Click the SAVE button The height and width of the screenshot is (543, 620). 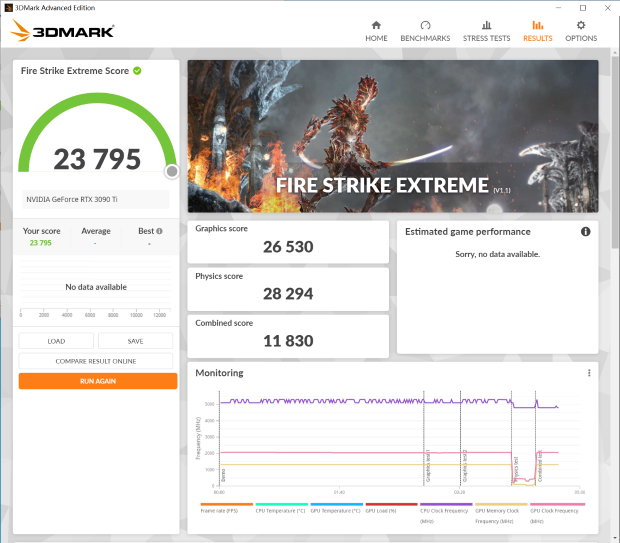click(135, 341)
